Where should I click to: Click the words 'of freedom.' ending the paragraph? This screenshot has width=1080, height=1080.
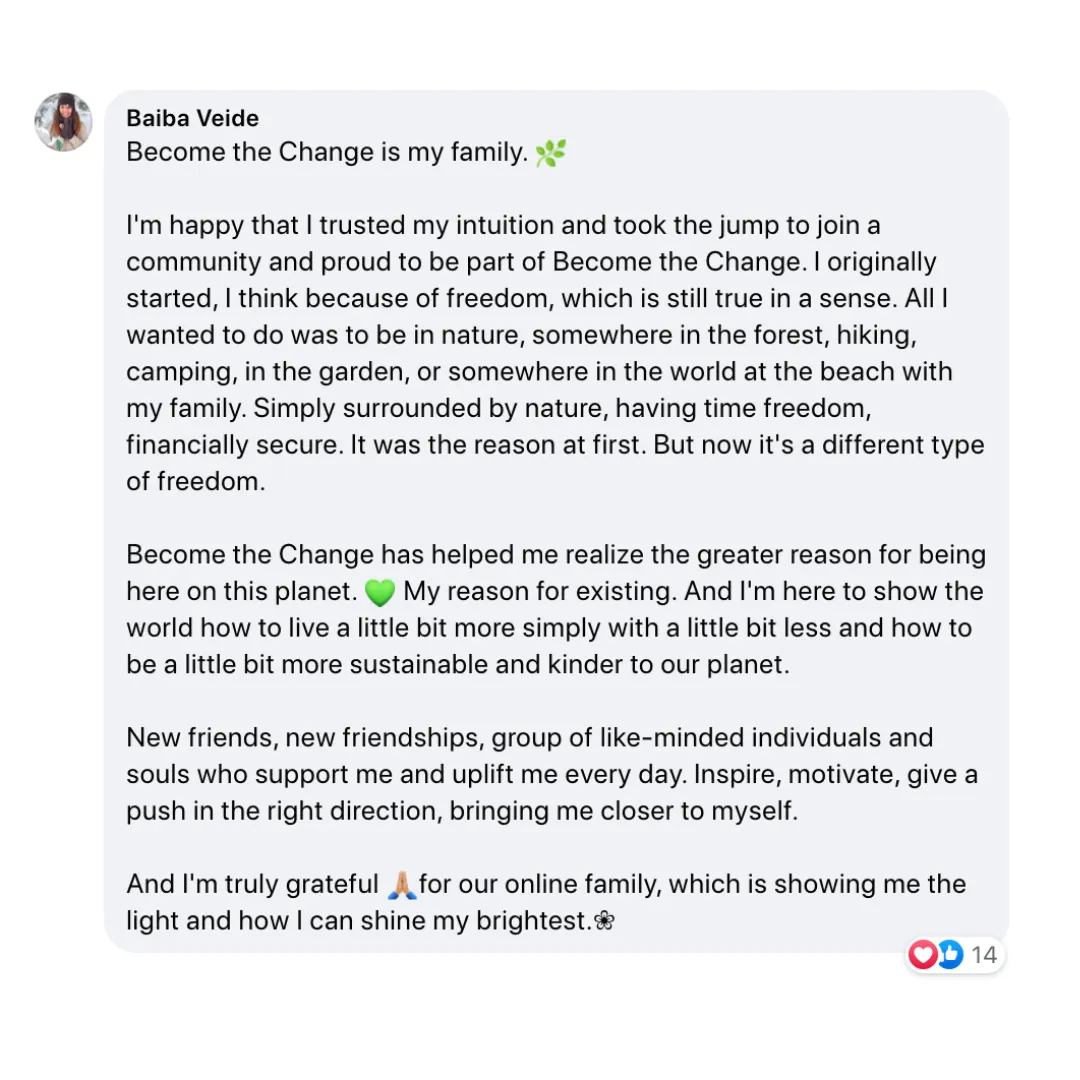point(196,481)
